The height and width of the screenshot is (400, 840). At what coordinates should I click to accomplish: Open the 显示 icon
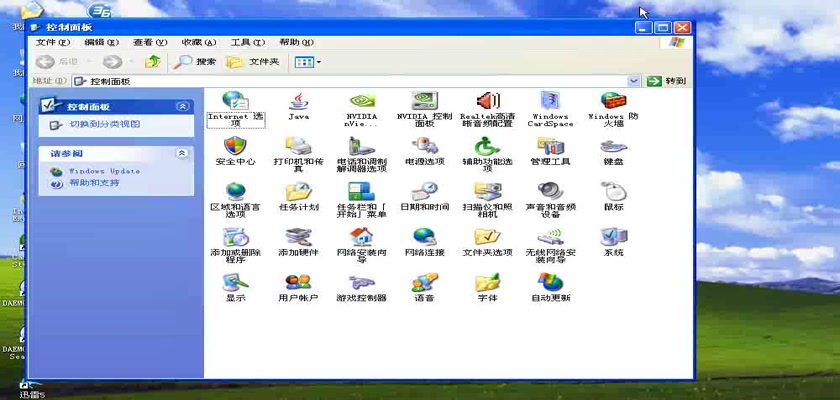coord(236,282)
